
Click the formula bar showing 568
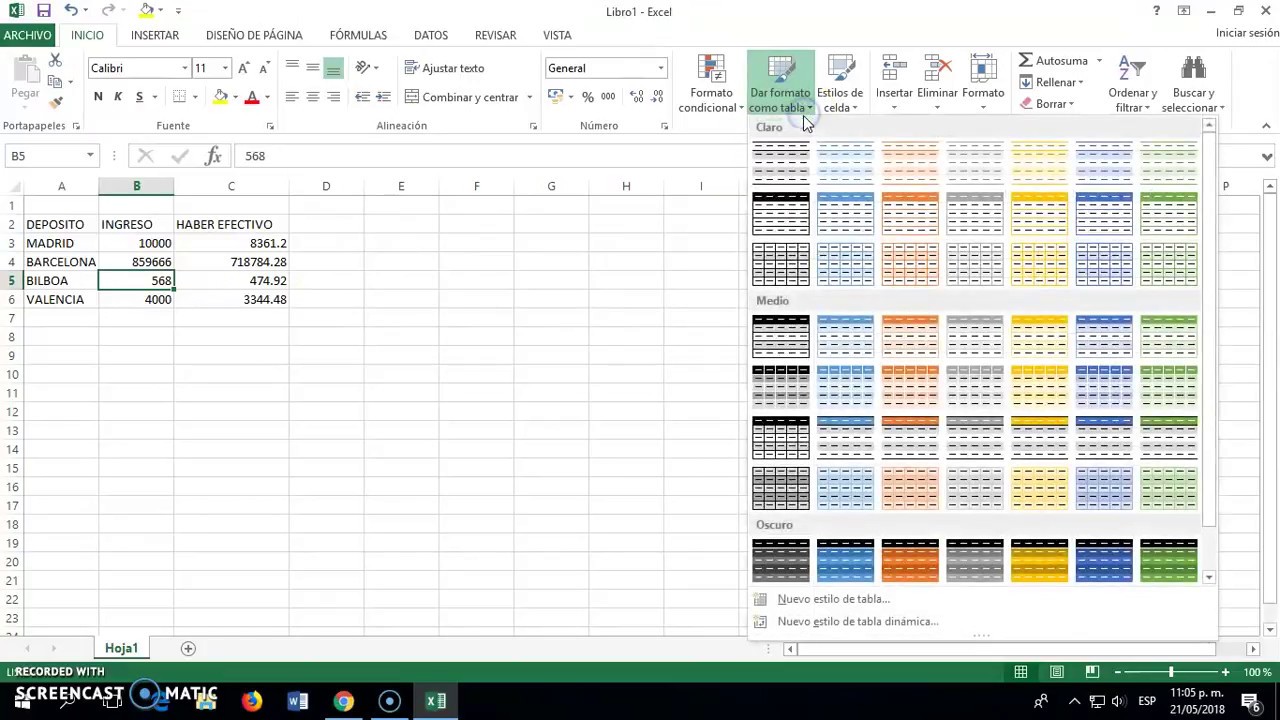(x=745, y=156)
